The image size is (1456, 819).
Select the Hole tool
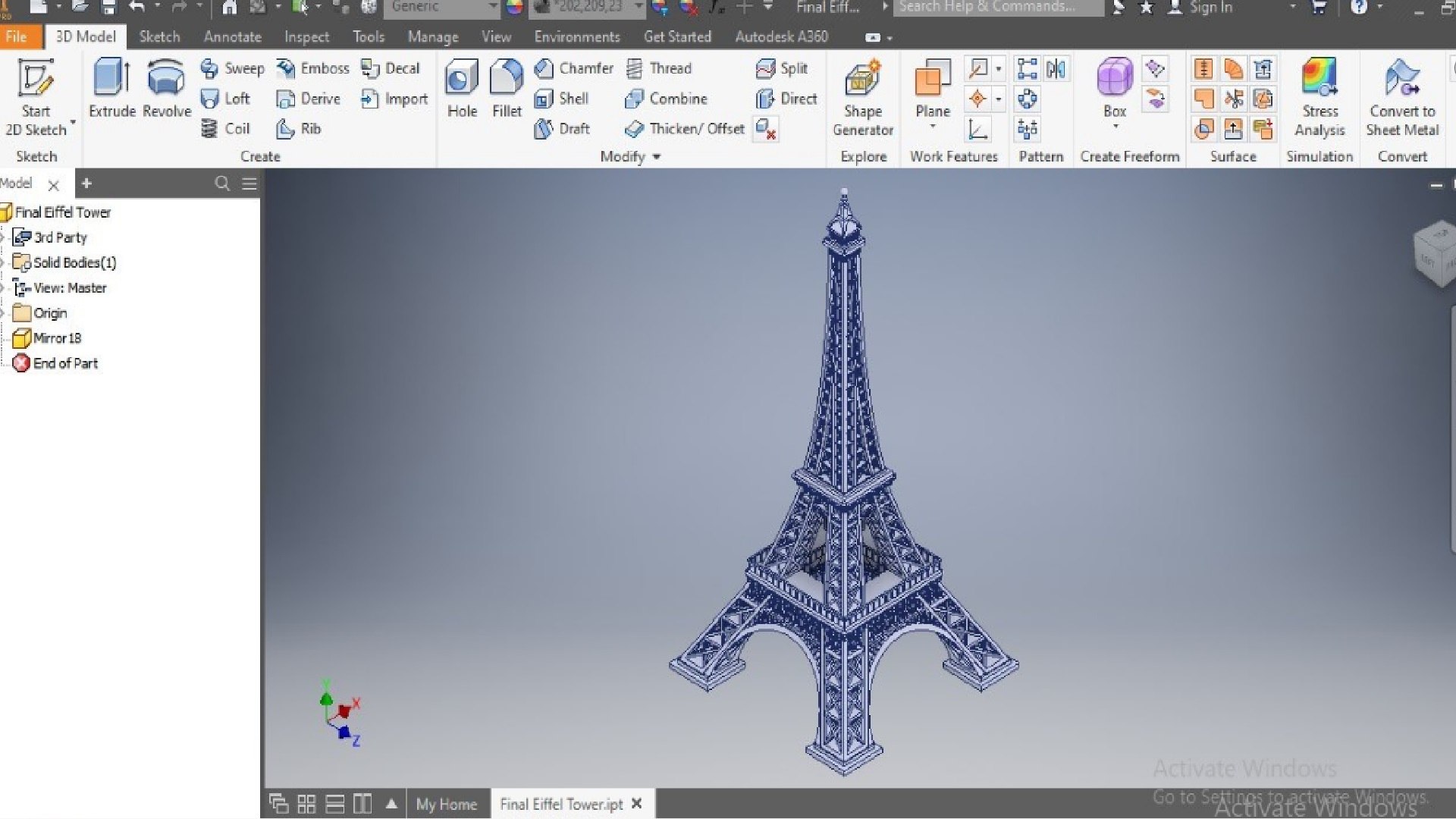coord(462,89)
